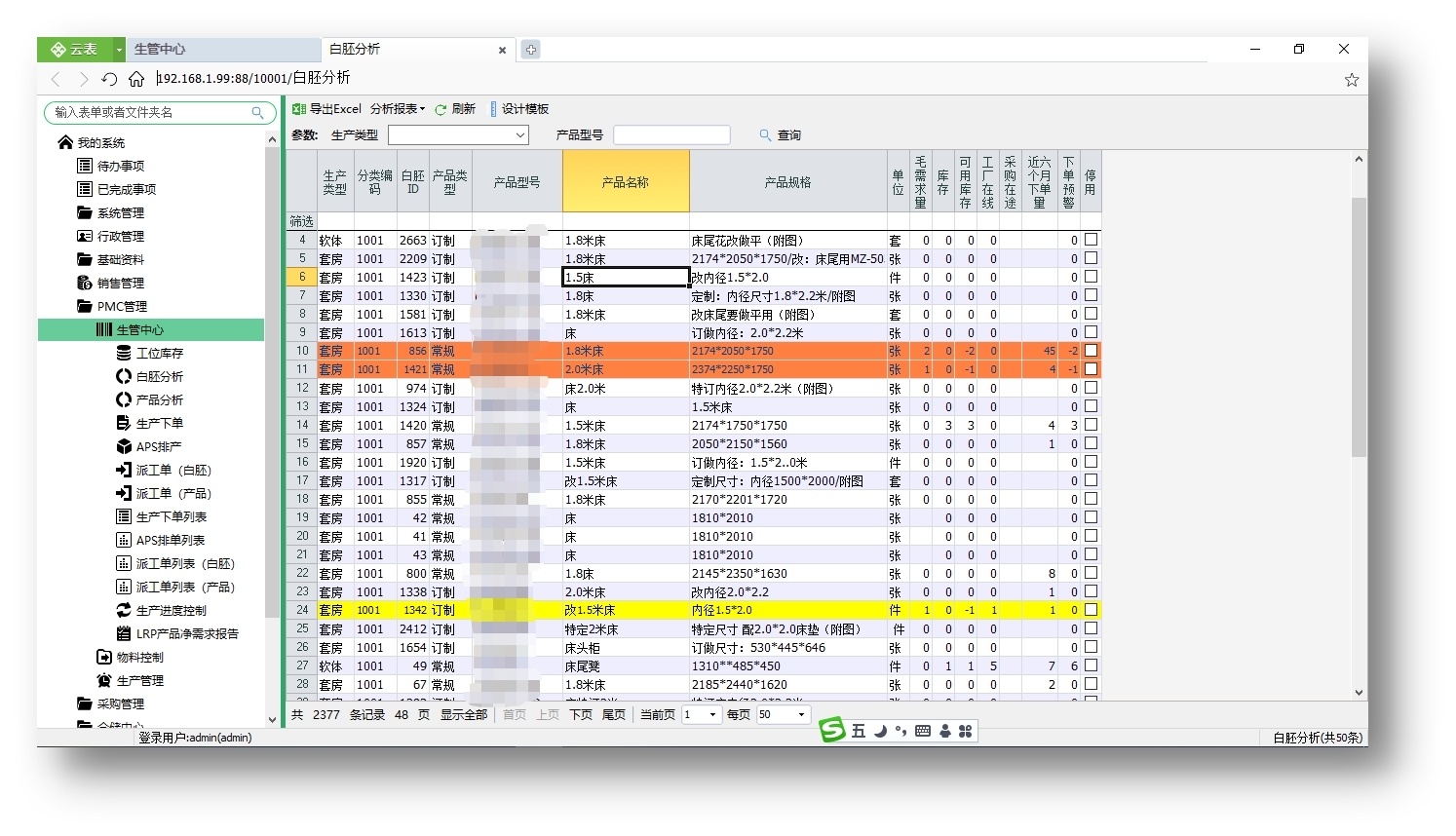1456x836 pixels.
Task: Tick 停用 checkbox for row 5
Action: 1091,257
